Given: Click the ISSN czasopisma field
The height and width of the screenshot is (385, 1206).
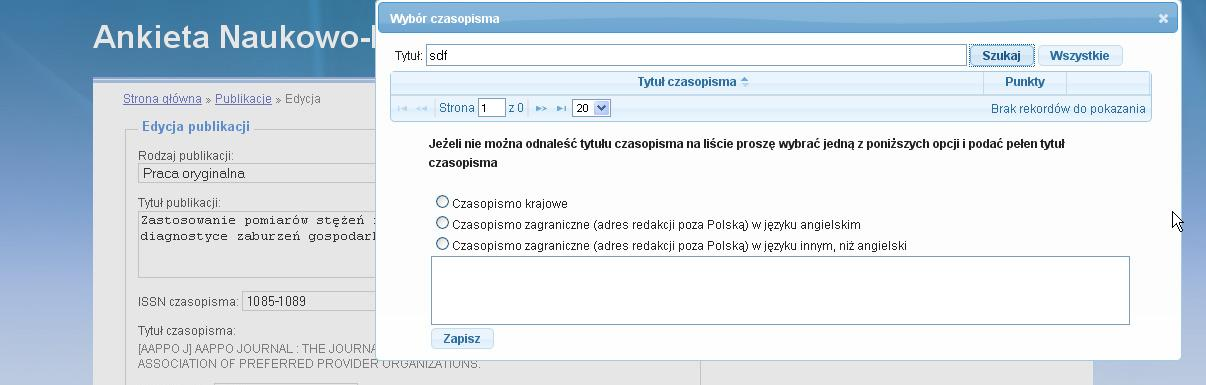Looking at the screenshot, I should pos(309,301).
